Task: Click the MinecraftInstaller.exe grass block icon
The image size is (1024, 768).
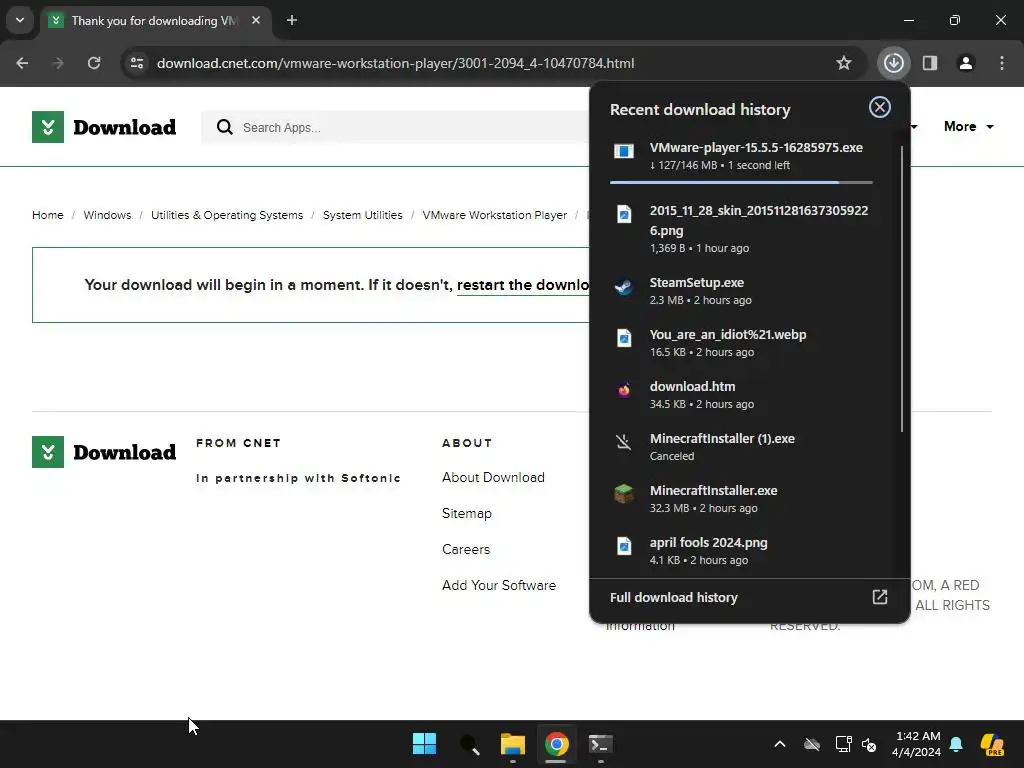Action: (624, 494)
